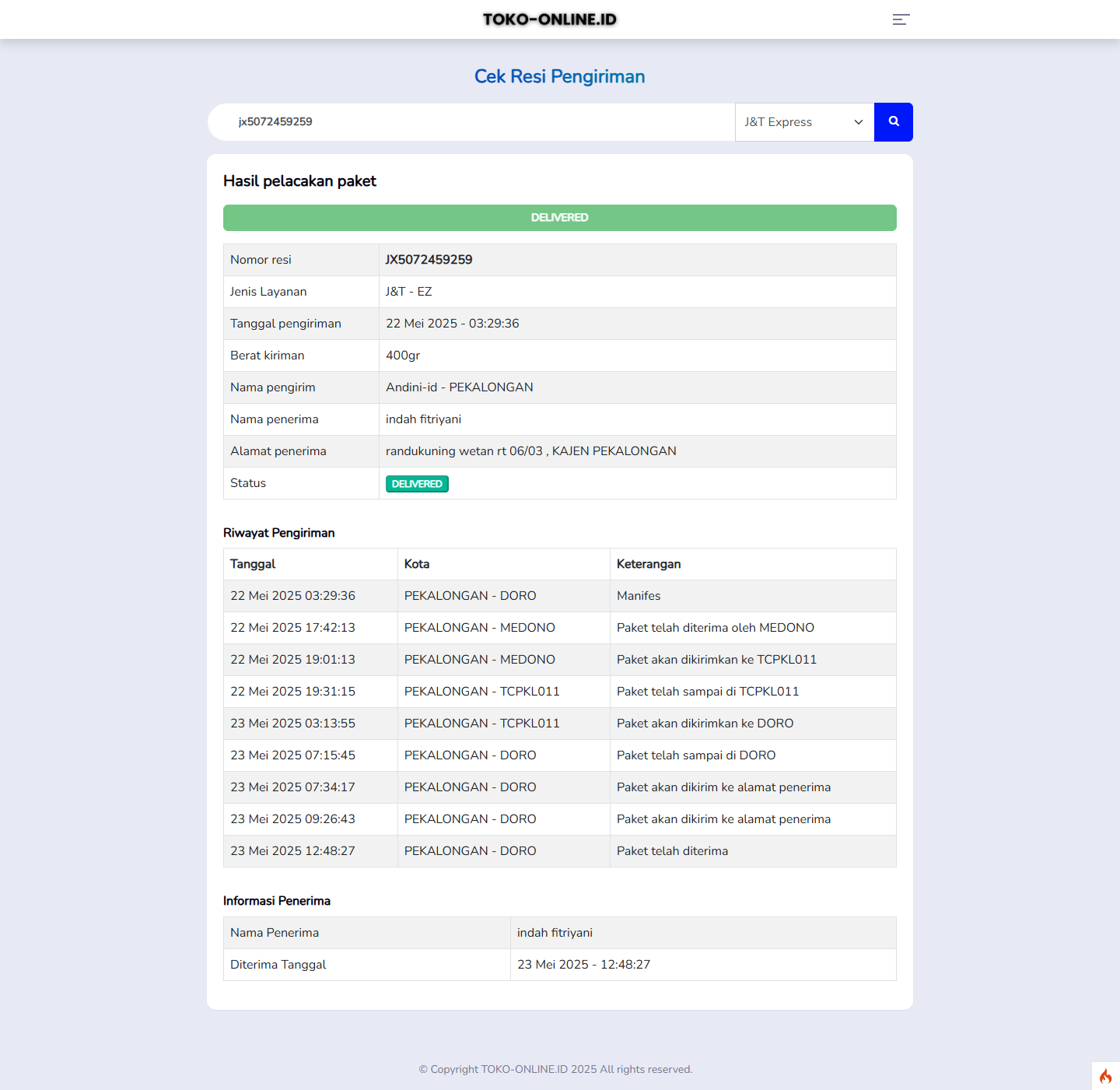
Task: Click Paket telah diterima oleh MEDONO
Action: pos(716,628)
